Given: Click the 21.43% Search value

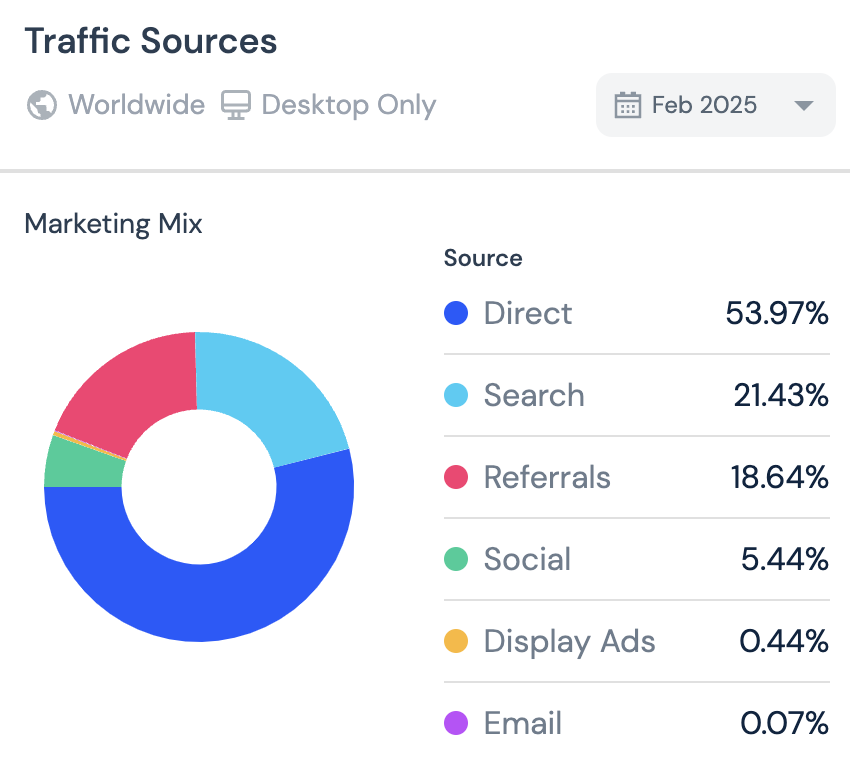Looking at the screenshot, I should click(x=781, y=395).
